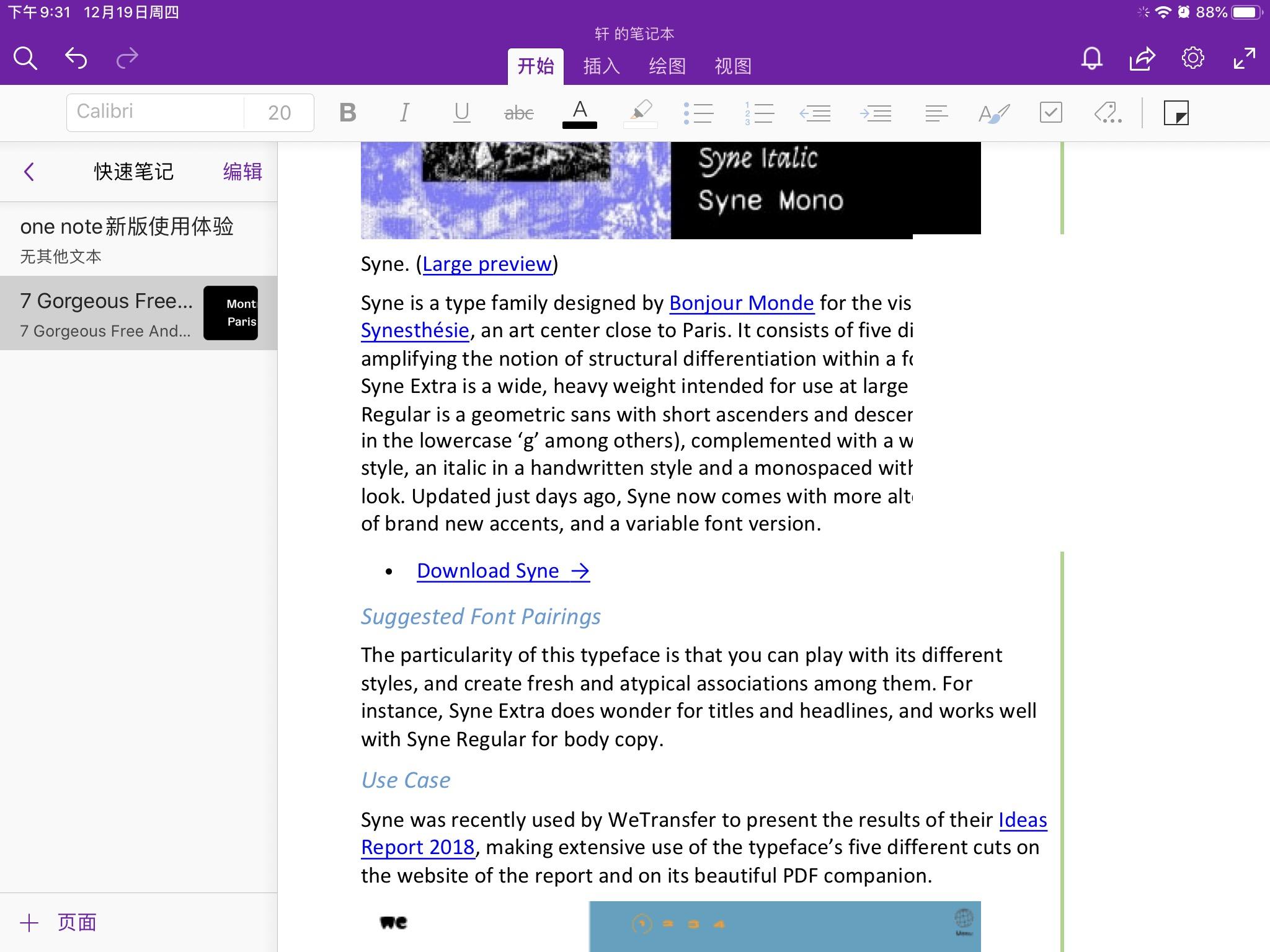Increase the paragraph indent
The height and width of the screenshot is (952, 1270).
pos(875,113)
